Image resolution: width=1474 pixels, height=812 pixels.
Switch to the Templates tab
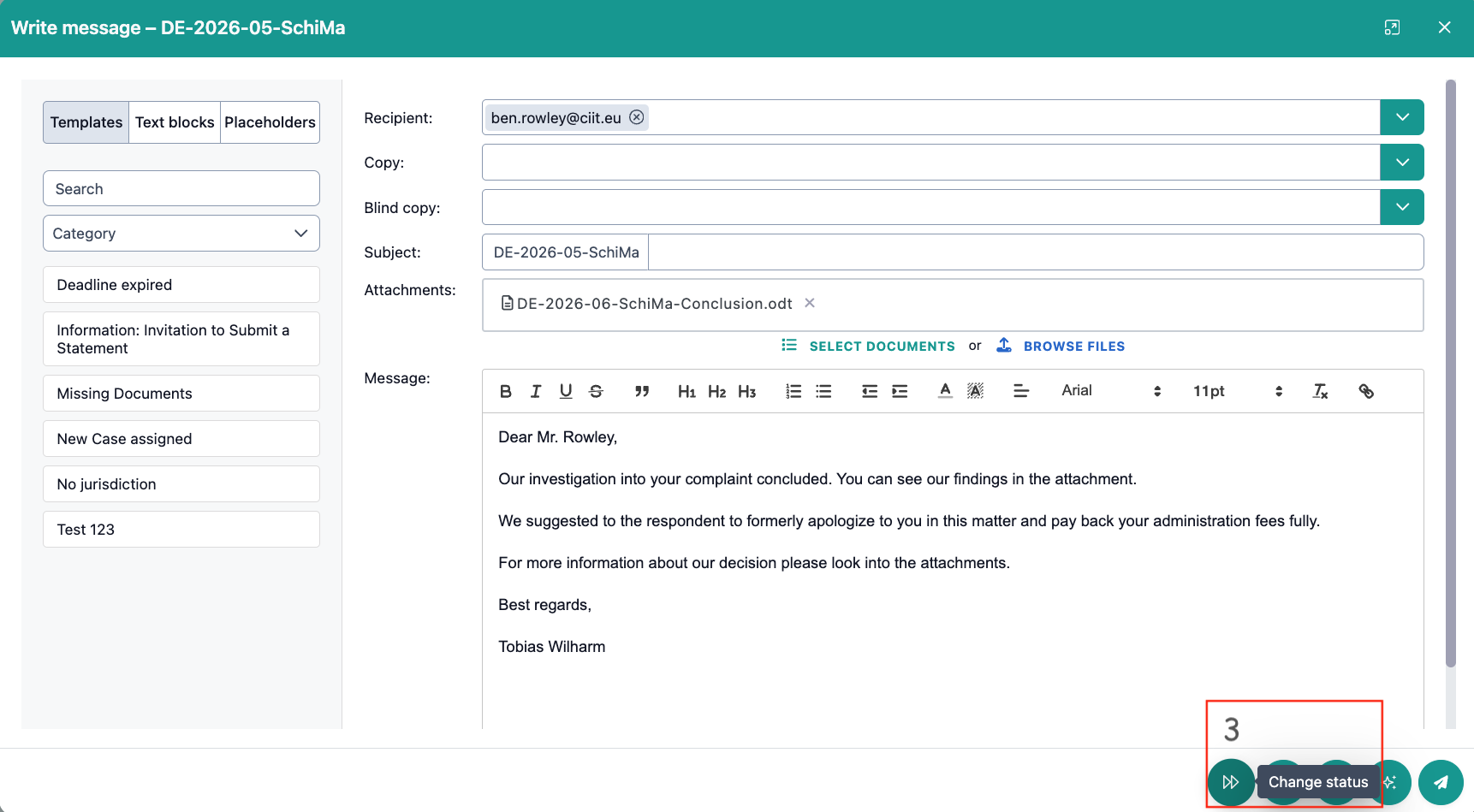click(x=86, y=122)
